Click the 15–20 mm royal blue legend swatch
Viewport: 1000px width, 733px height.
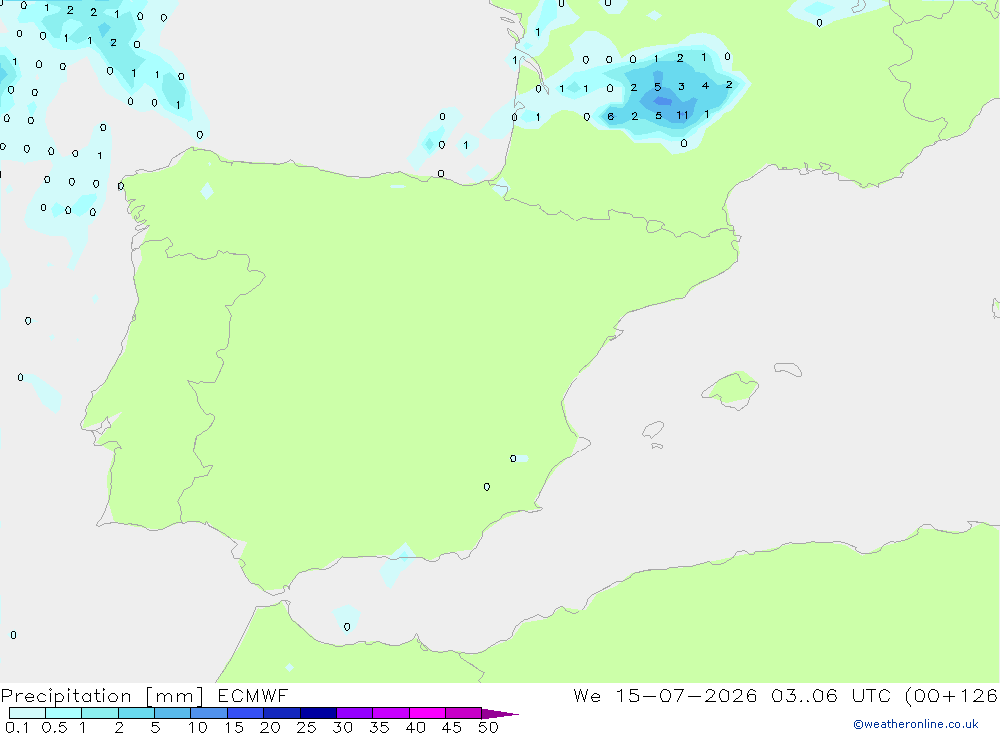(246, 713)
